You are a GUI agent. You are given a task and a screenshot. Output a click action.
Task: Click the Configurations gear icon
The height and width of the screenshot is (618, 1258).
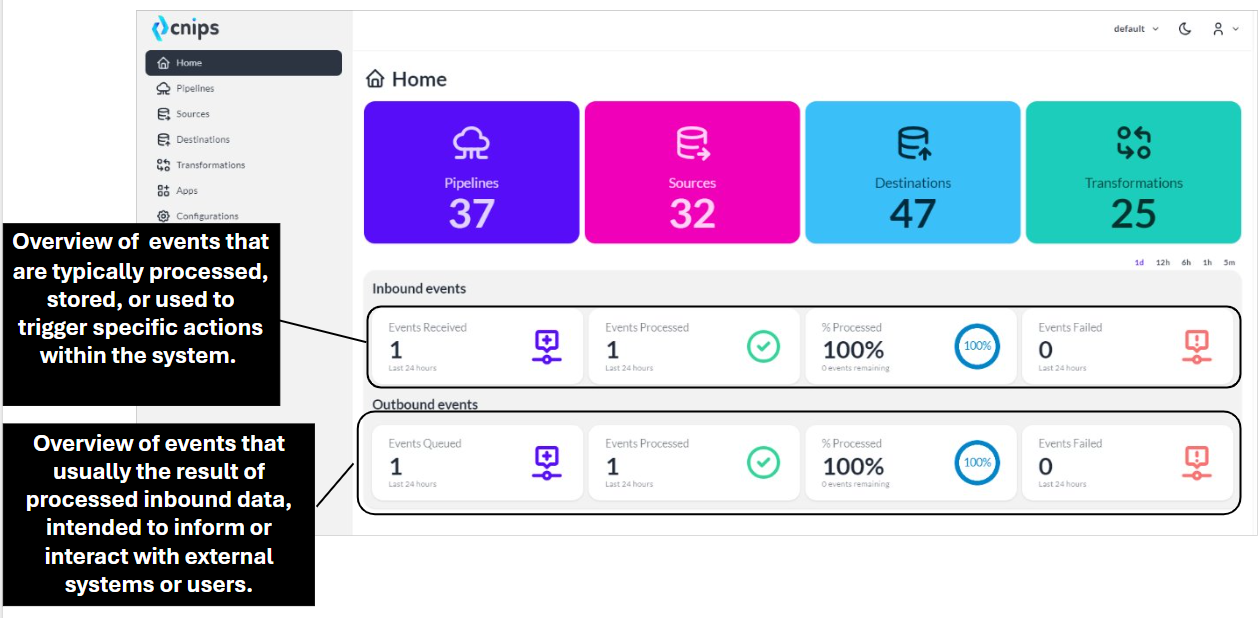(x=163, y=216)
